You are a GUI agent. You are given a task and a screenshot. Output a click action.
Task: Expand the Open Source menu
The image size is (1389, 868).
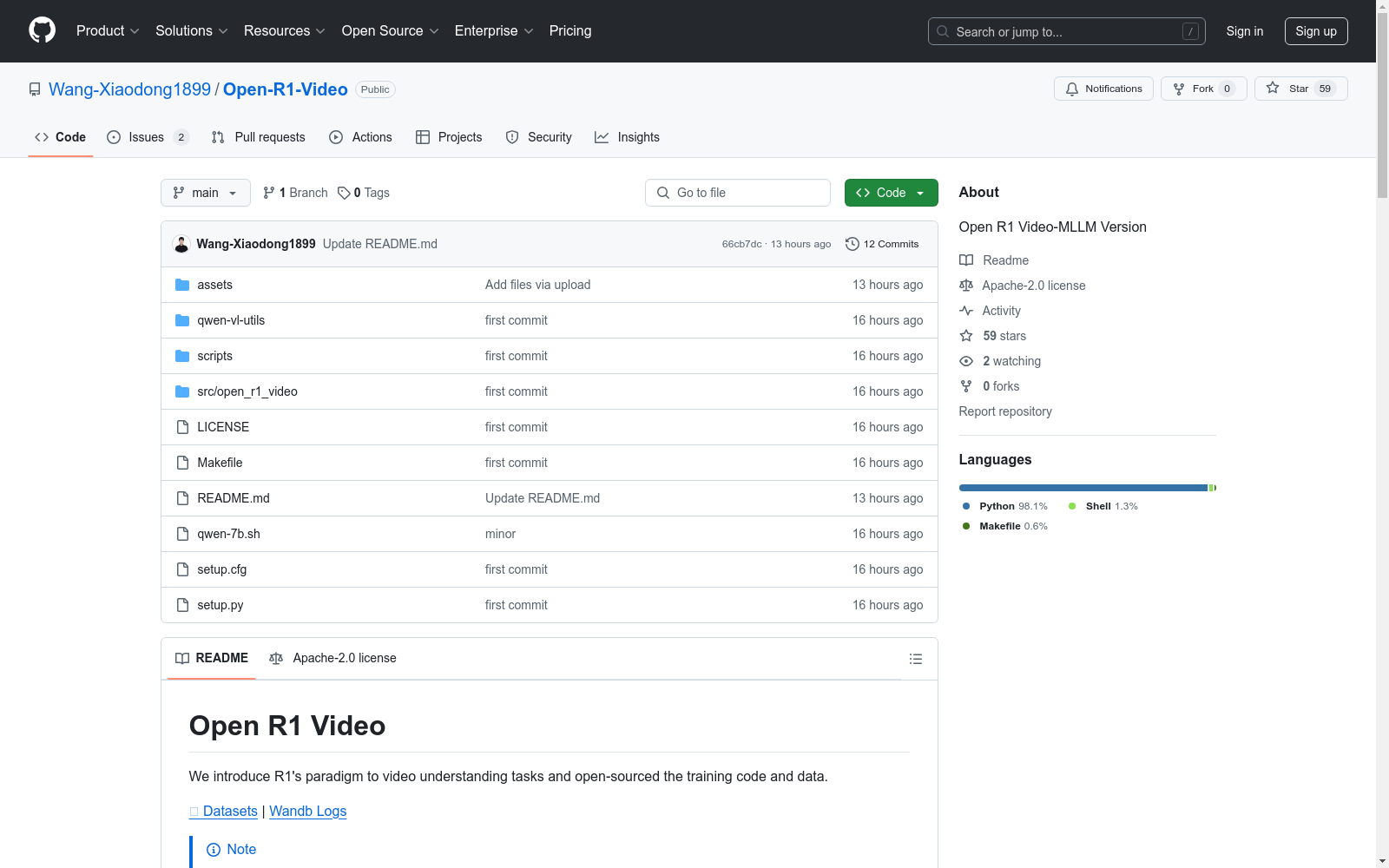click(x=391, y=31)
